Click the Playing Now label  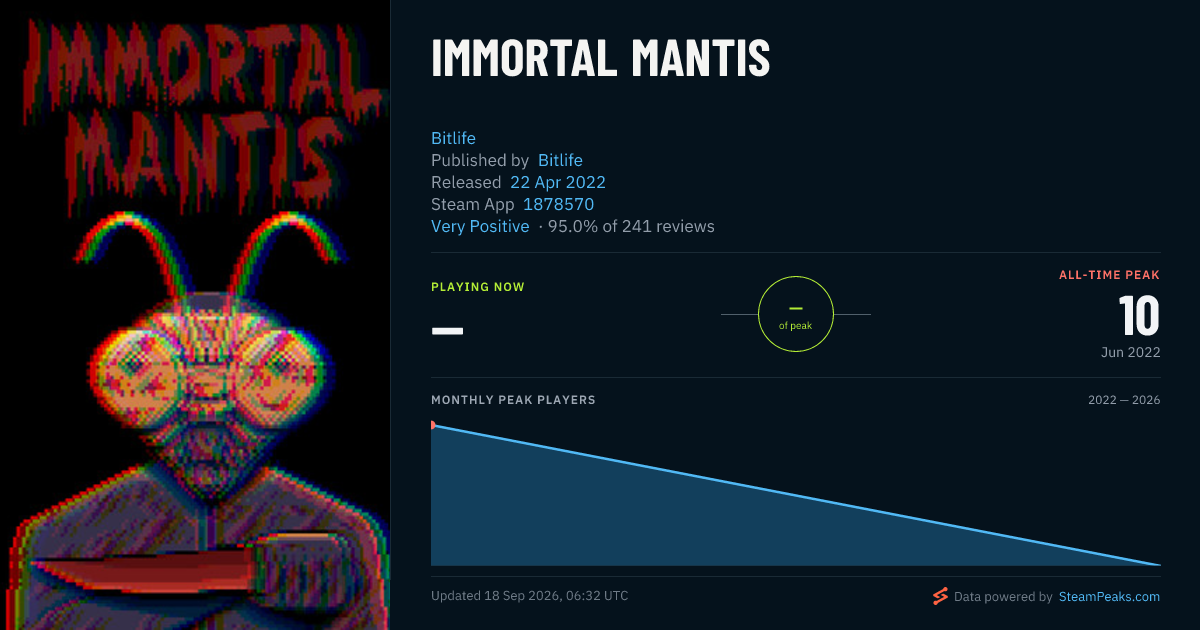coord(478,287)
